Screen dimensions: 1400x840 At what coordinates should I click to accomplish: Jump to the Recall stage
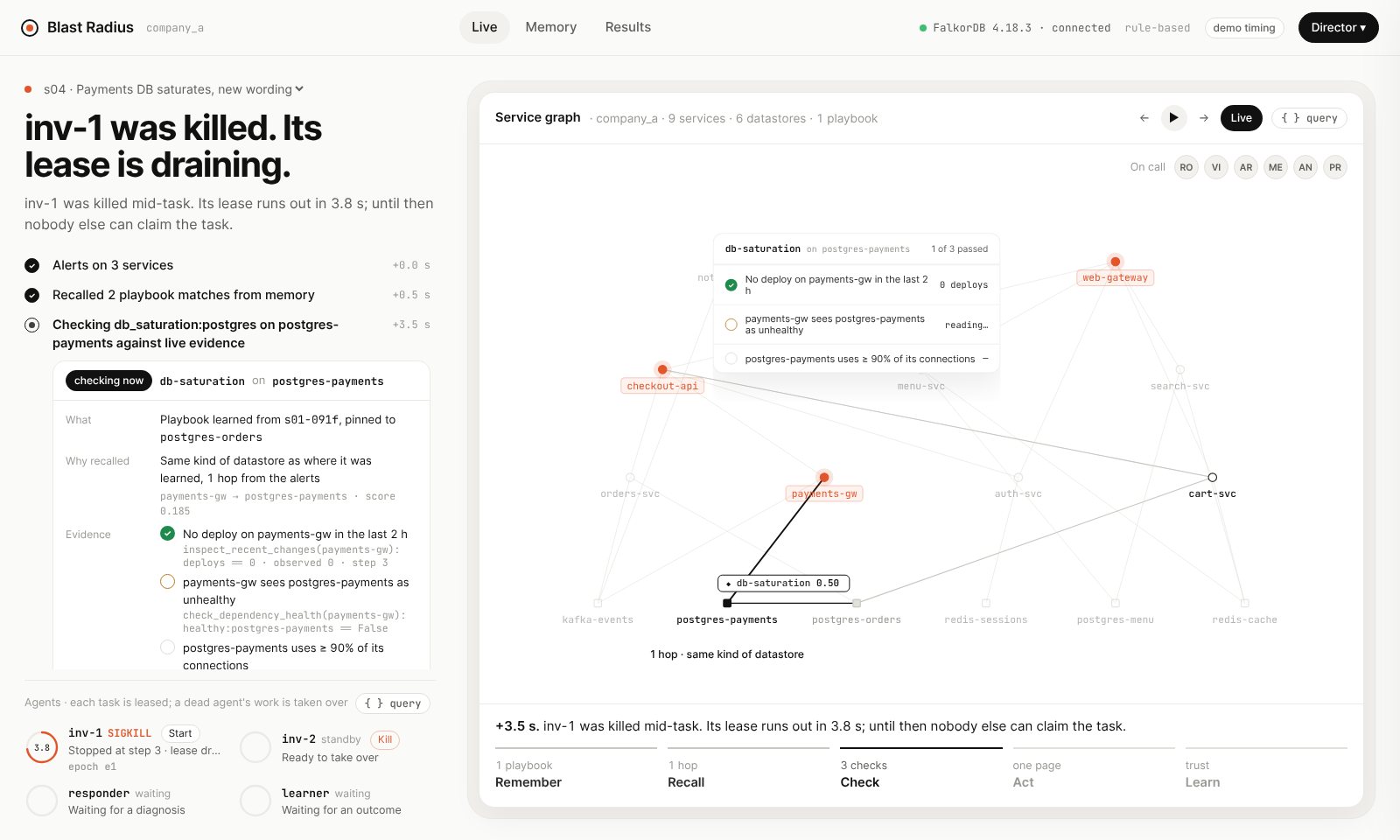click(748, 770)
